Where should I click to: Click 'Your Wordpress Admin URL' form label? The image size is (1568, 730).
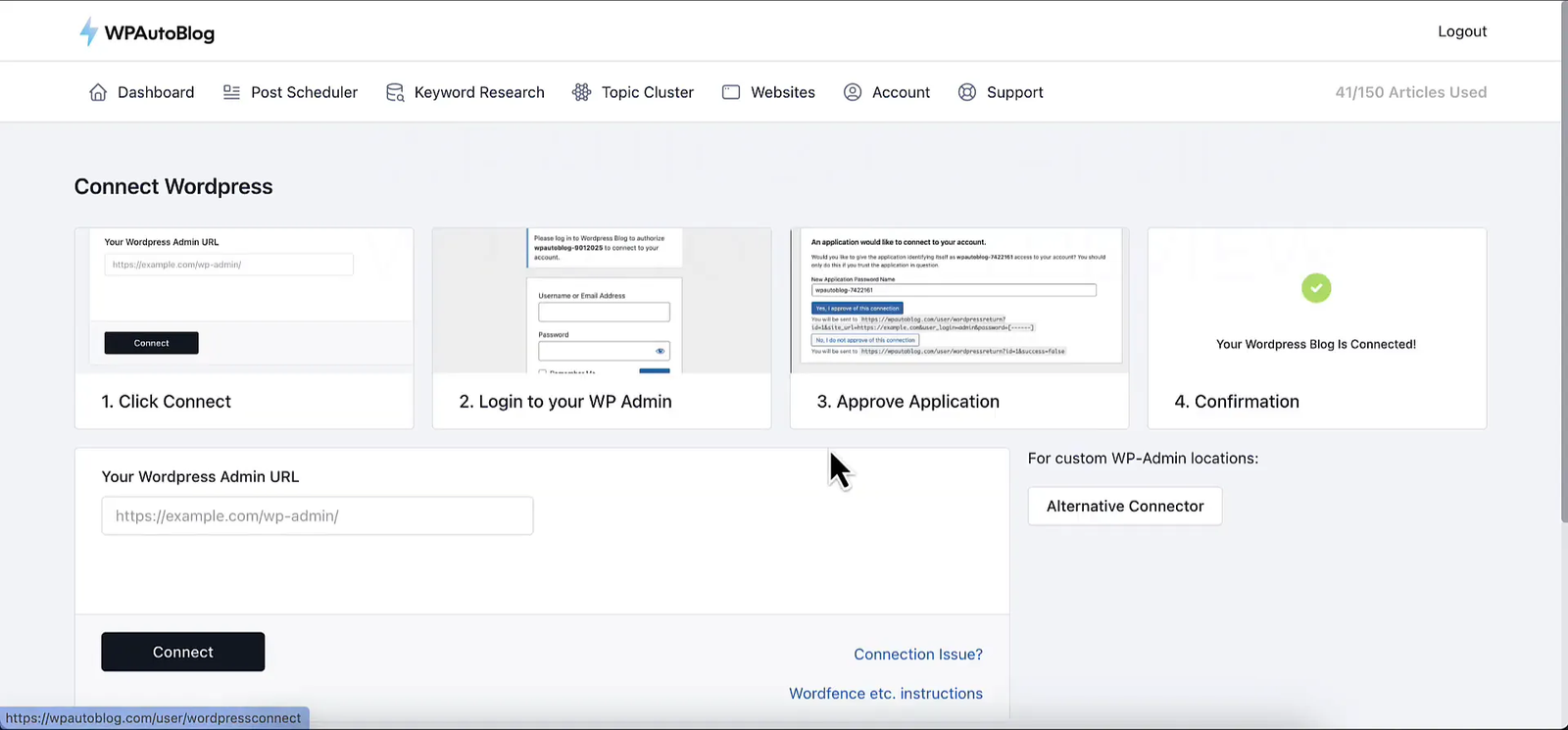(x=200, y=476)
